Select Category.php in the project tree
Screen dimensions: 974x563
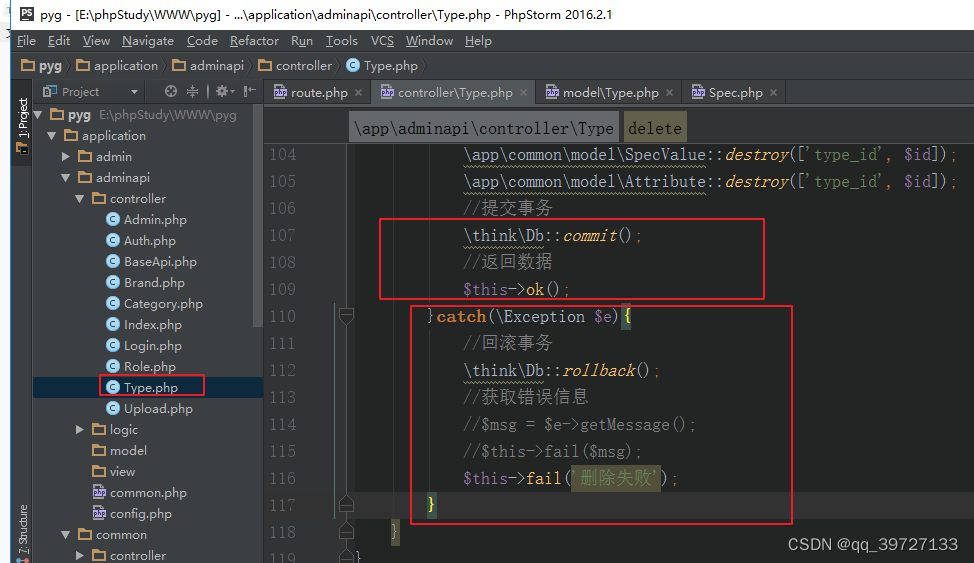coord(154,304)
